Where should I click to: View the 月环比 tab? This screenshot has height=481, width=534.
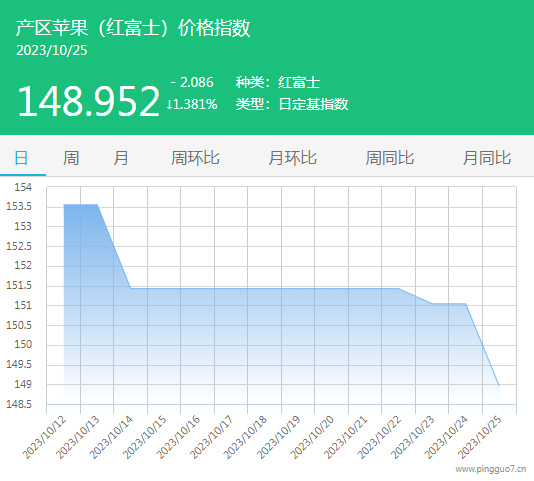[x=293, y=158]
